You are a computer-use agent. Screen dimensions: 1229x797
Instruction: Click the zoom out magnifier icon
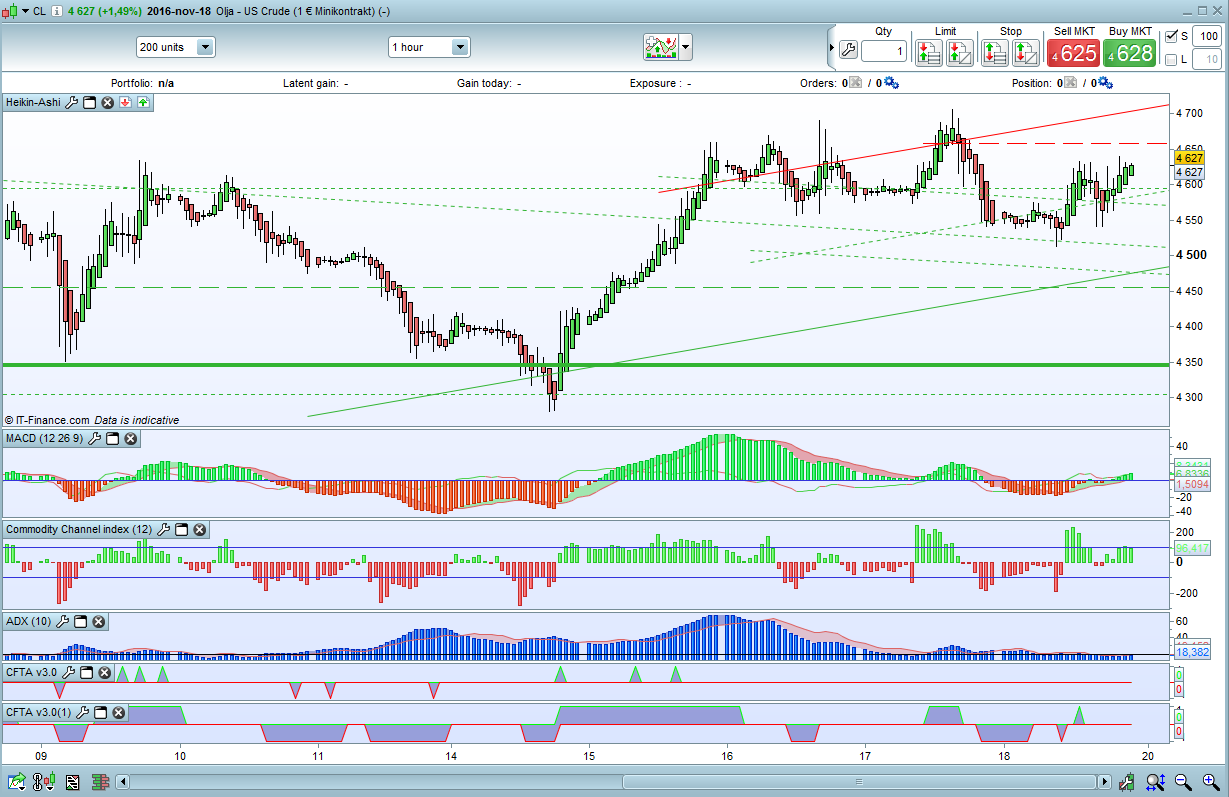(x=1182, y=781)
